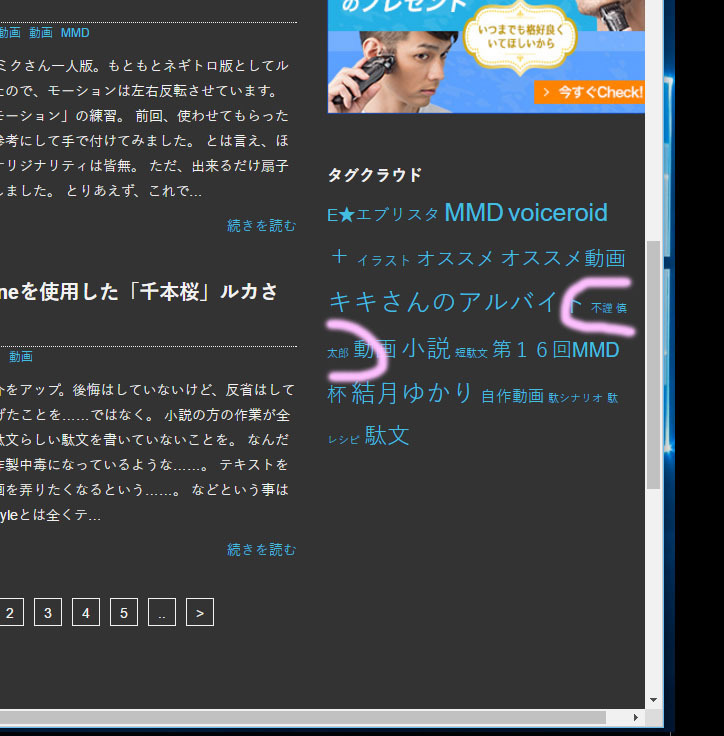
Task: Select the 駄シナリオ tag
Action: pos(575,398)
